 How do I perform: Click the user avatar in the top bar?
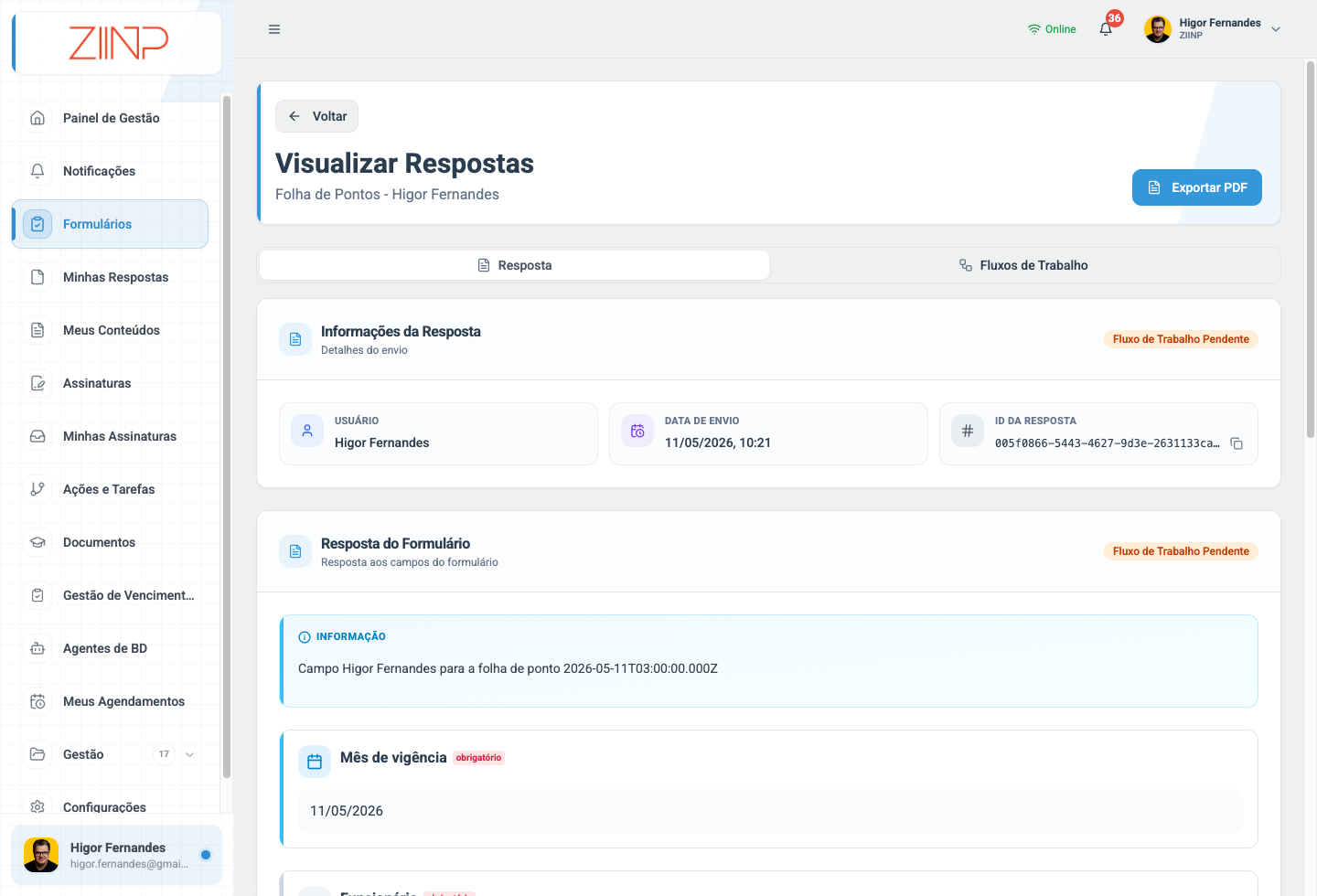1158,29
